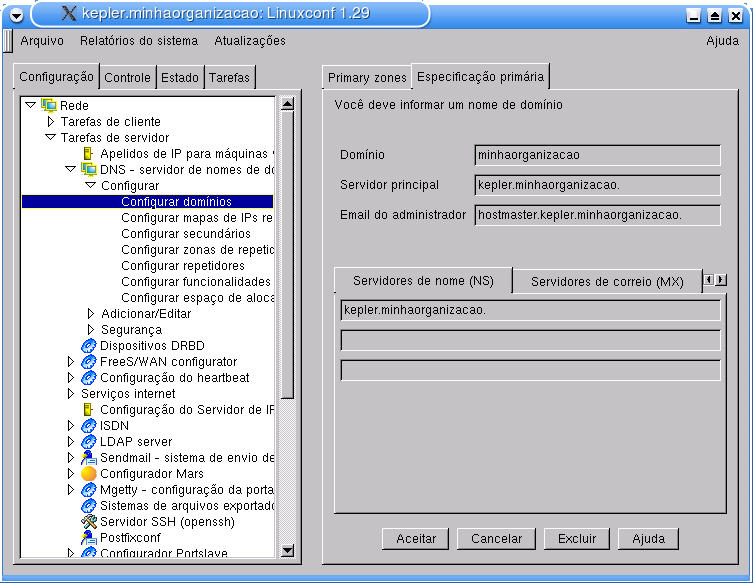
Task: Click the ISDN icon
Action: point(89,426)
